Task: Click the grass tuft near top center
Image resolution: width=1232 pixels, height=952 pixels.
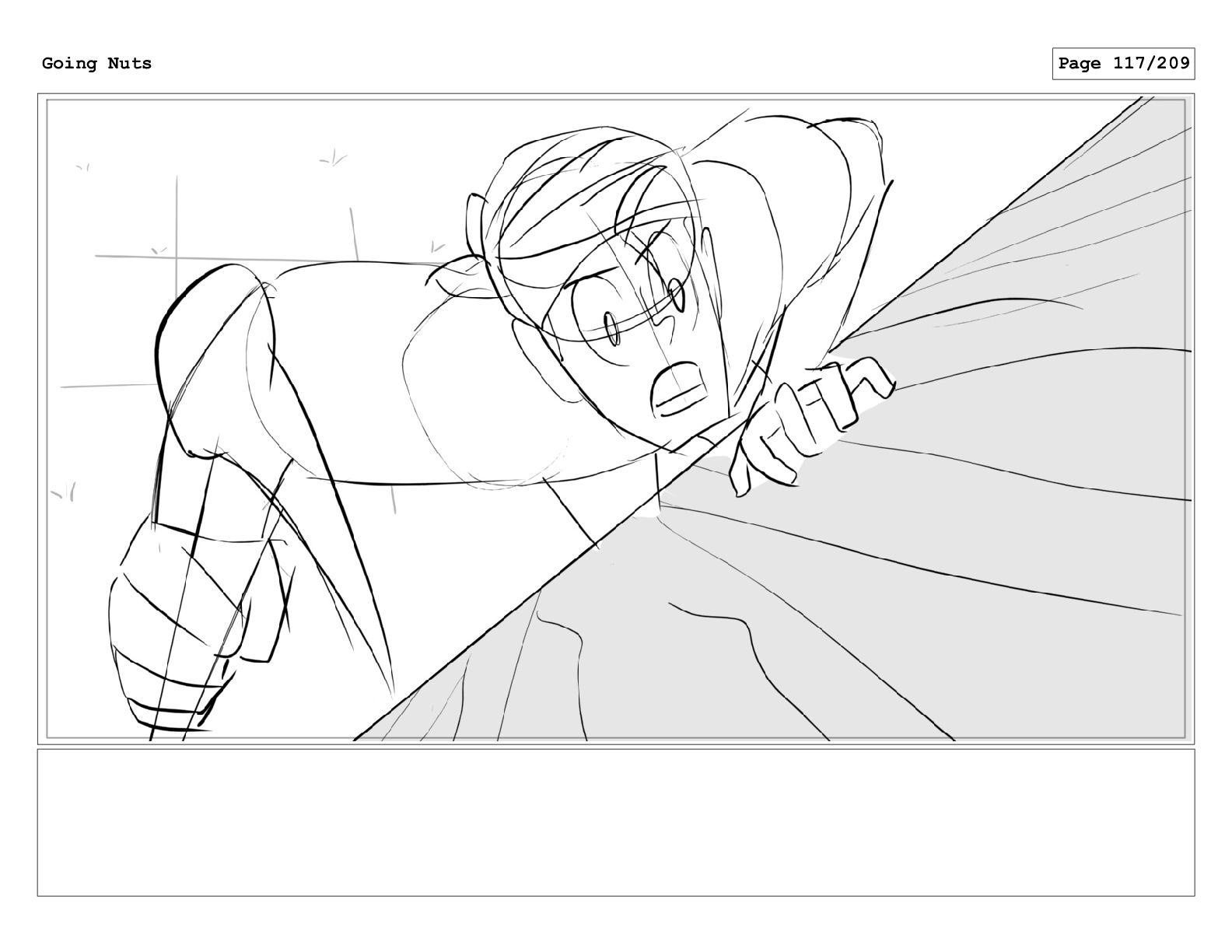Action: (x=334, y=158)
